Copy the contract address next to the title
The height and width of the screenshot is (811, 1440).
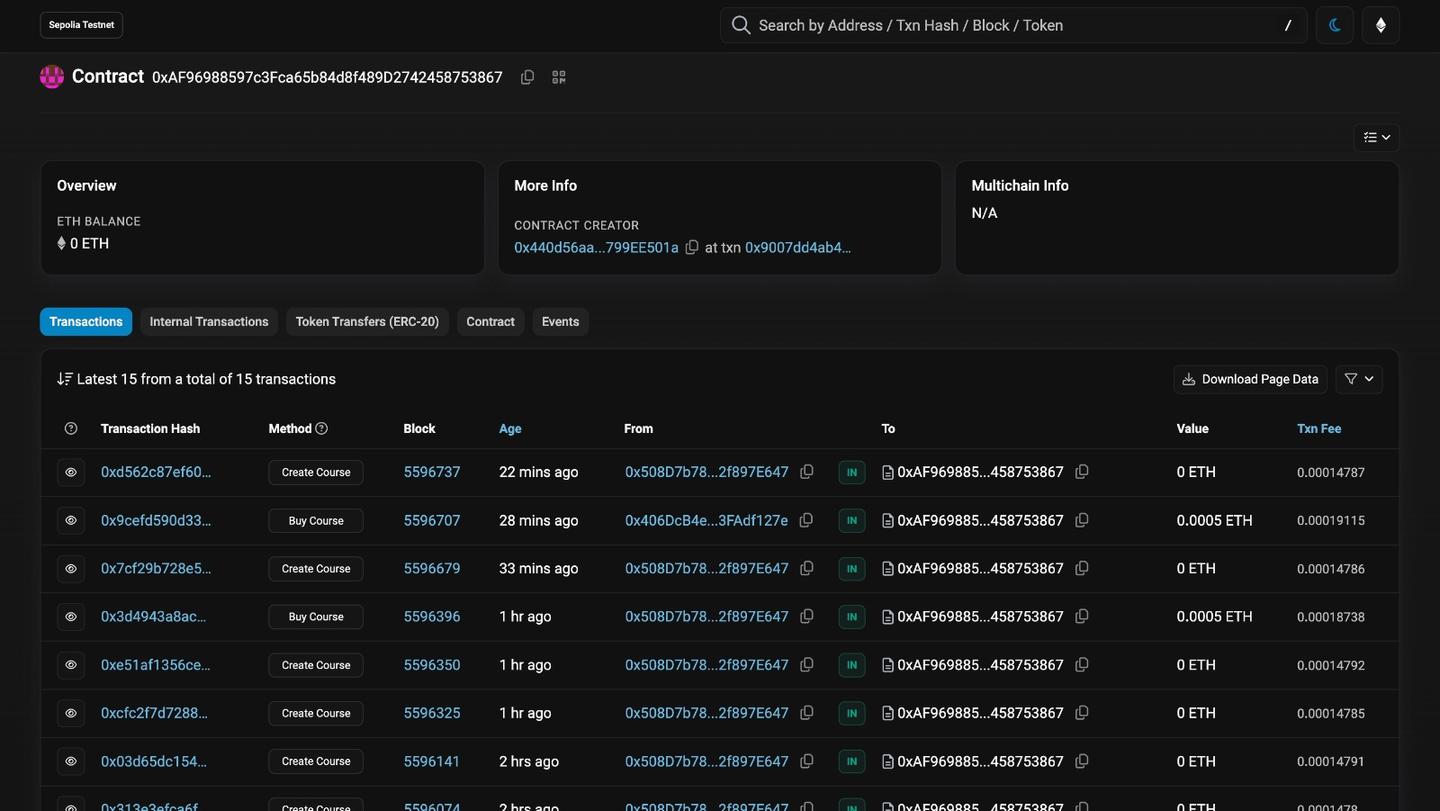[x=527, y=77]
